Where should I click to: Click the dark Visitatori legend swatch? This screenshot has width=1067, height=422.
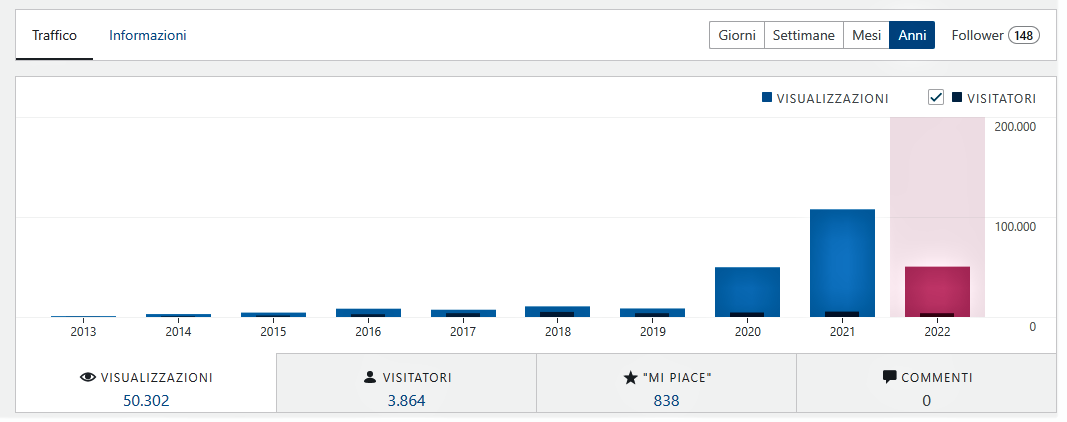pos(957,98)
